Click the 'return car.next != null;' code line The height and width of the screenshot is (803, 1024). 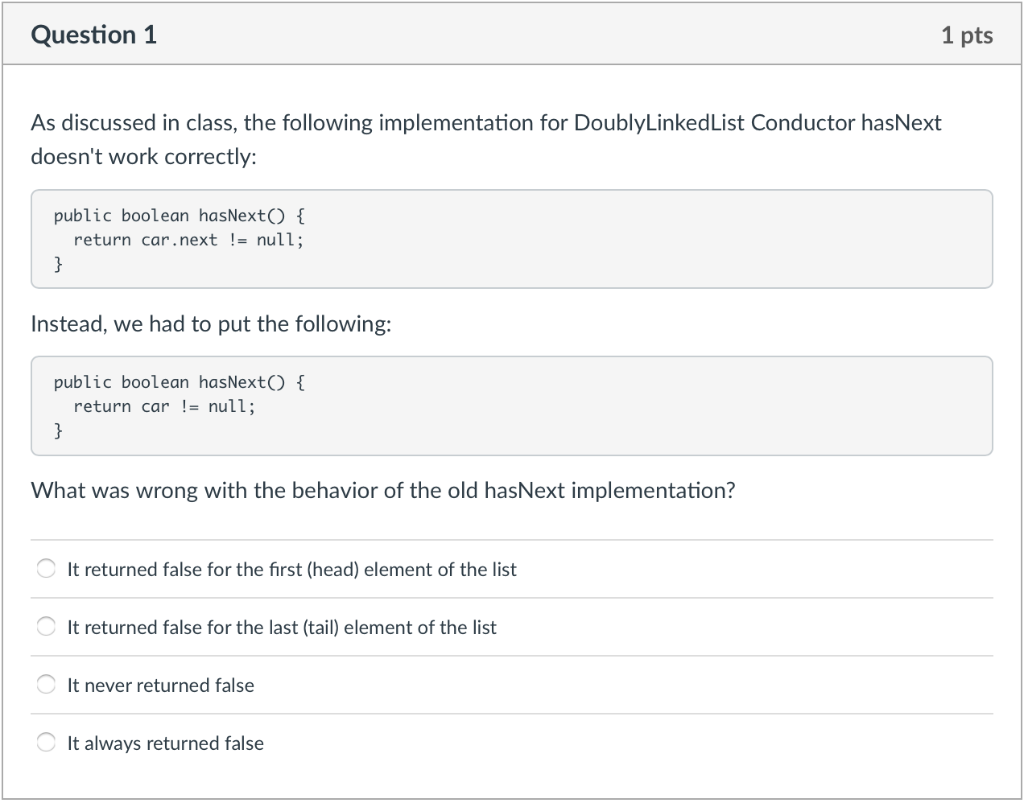188,240
